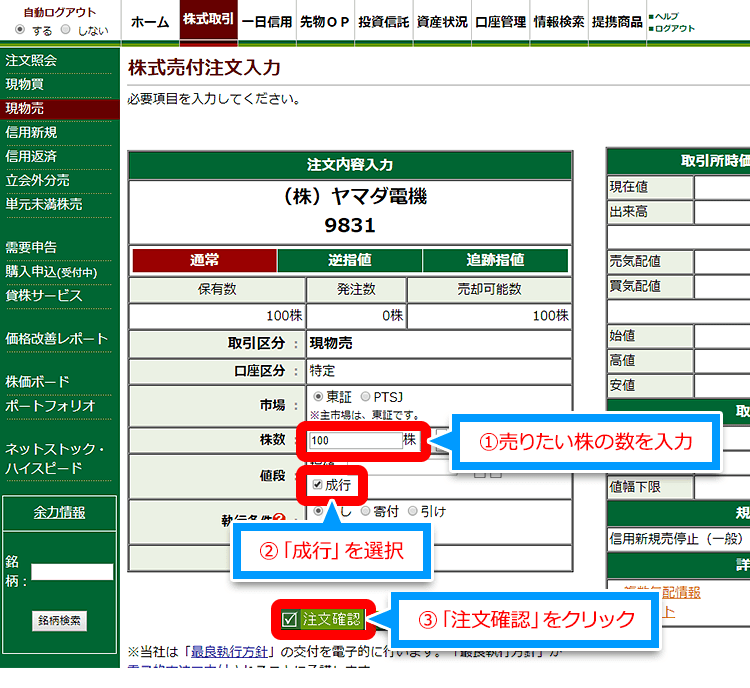Focus the 銘柄 search input field
The width and height of the screenshot is (750, 688).
[72, 572]
